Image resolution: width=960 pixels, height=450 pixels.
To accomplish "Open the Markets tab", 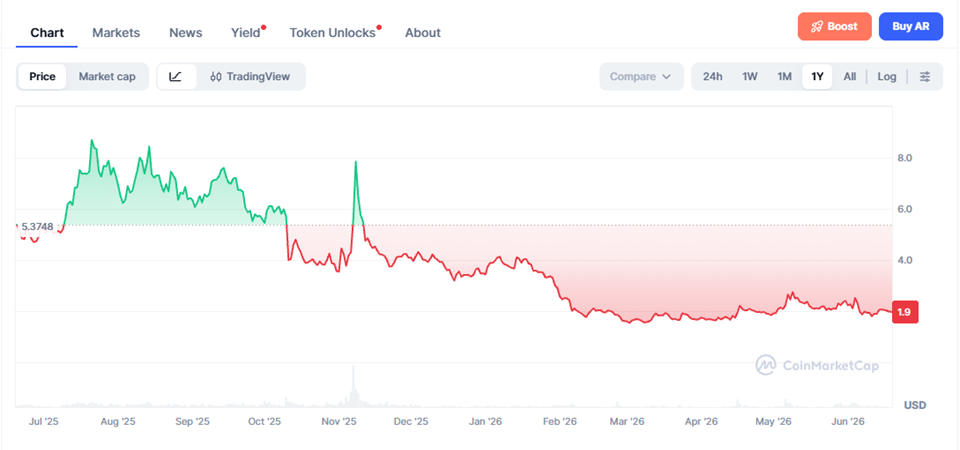I will pyautogui.click(x=116, y=32).
